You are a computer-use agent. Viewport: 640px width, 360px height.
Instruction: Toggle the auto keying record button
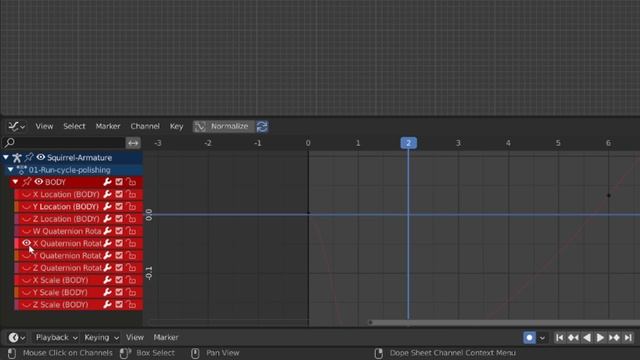tap(529, 338)
